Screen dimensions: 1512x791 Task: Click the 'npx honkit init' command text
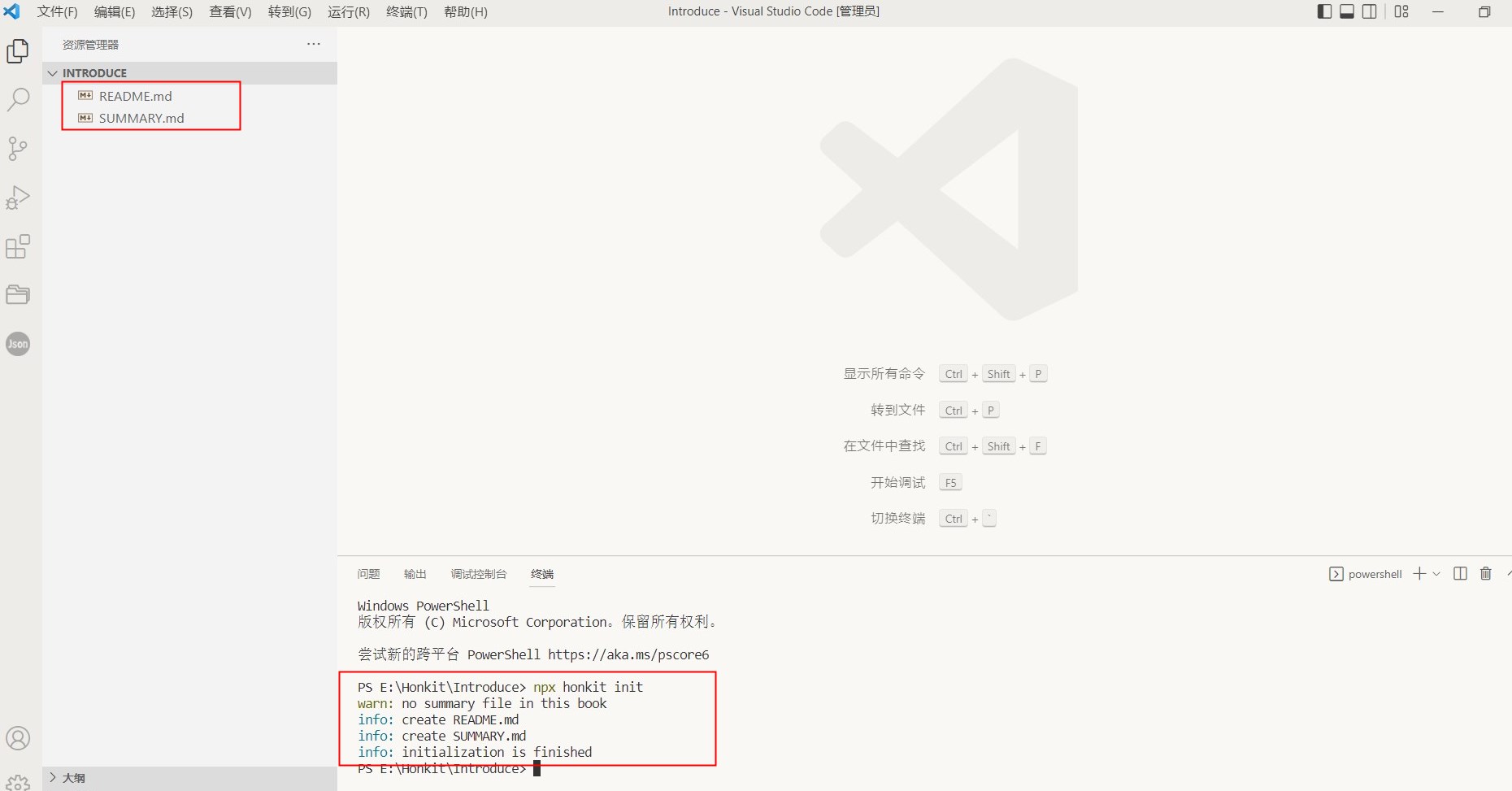pyautogui.click(x=589, y=687)
